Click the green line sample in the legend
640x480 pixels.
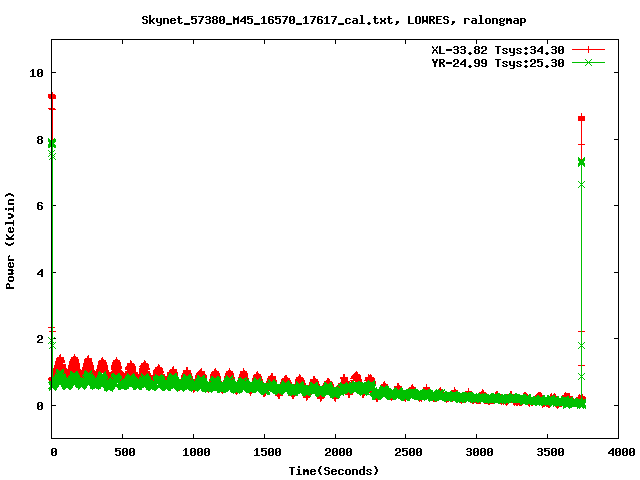(588, 62)
